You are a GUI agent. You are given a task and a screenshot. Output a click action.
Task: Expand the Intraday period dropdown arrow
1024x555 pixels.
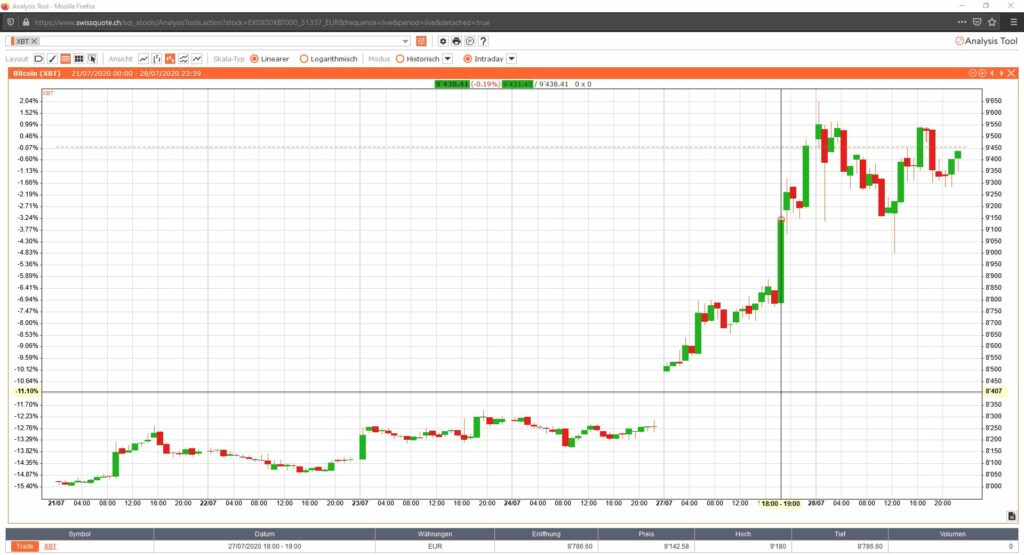(x=511, y=59)
